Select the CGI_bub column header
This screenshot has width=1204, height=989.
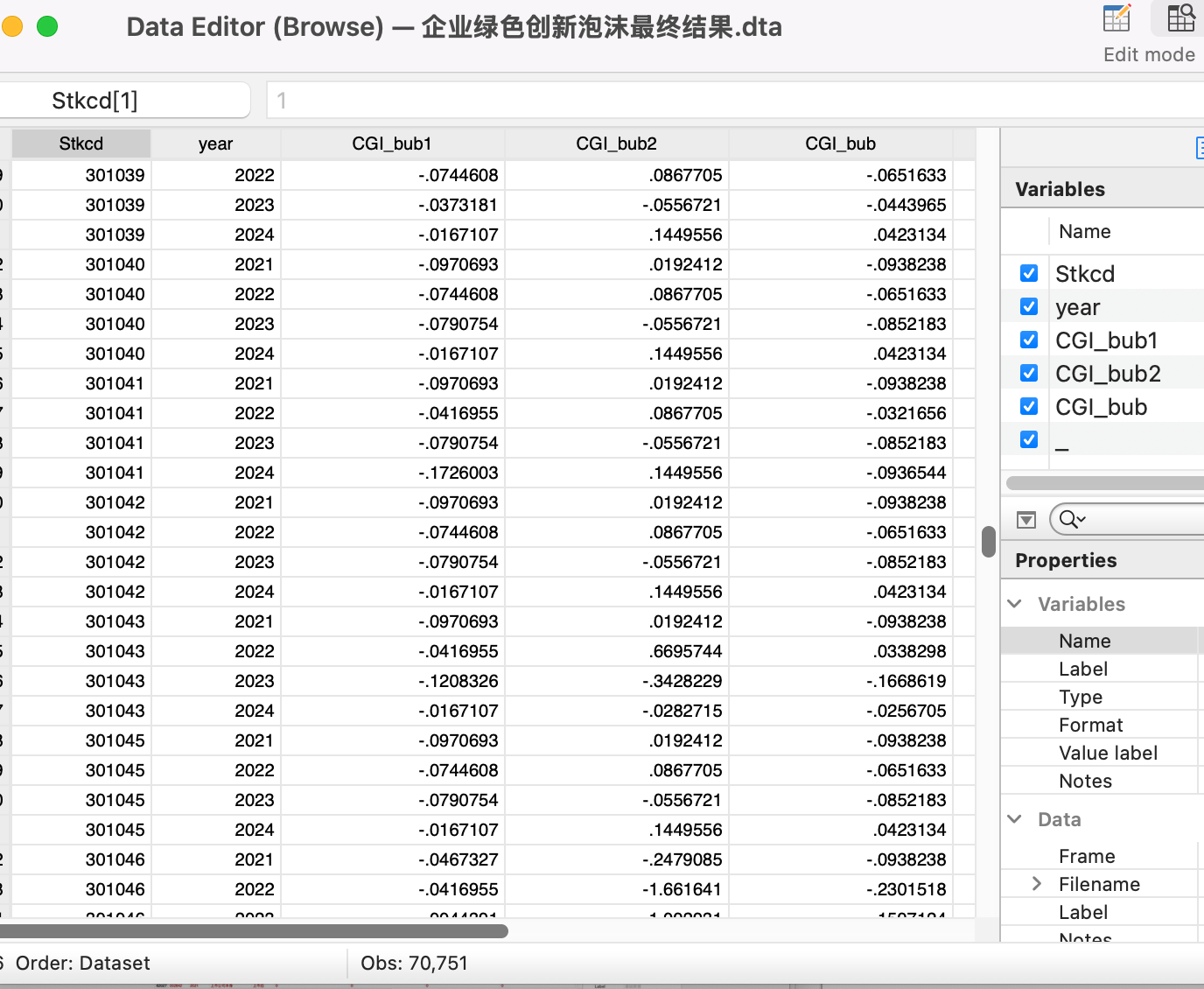(841, 144)
